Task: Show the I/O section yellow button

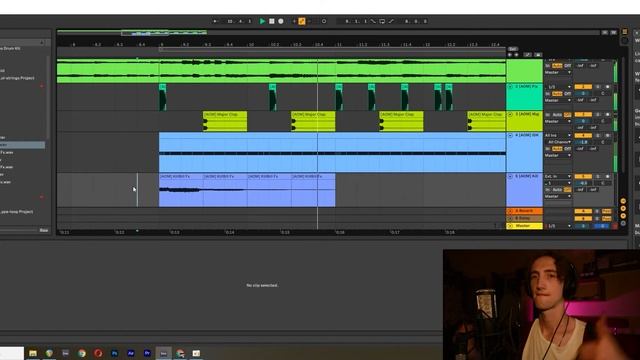Action: [x=623, y=201]
